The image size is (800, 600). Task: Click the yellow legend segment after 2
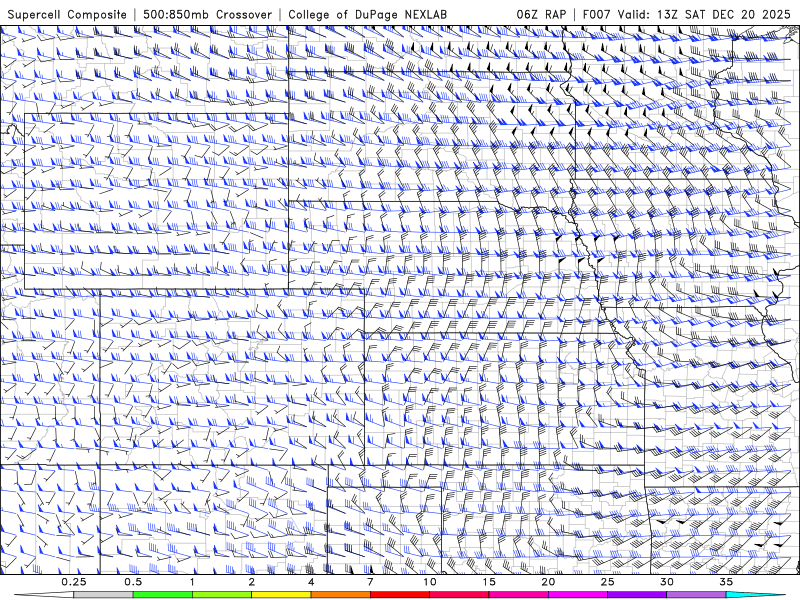(281, 595)
